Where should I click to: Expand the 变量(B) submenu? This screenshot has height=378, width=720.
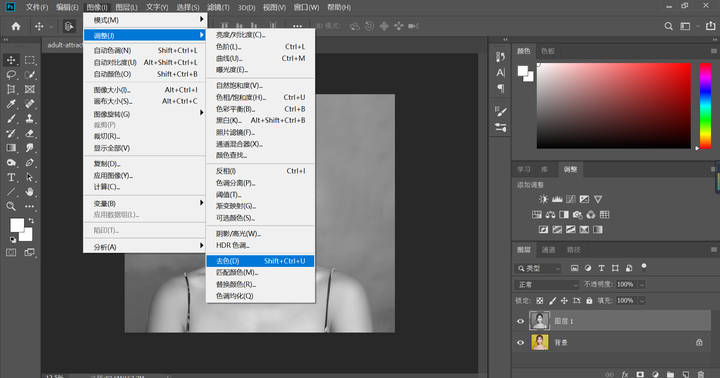pyautogui.click(x=145, y=203)
